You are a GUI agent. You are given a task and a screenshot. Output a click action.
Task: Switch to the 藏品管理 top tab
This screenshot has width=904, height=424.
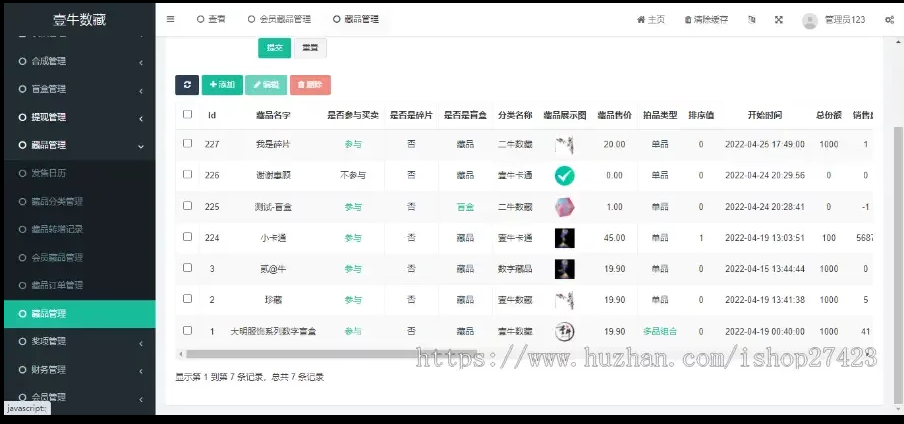click(356, 19)
